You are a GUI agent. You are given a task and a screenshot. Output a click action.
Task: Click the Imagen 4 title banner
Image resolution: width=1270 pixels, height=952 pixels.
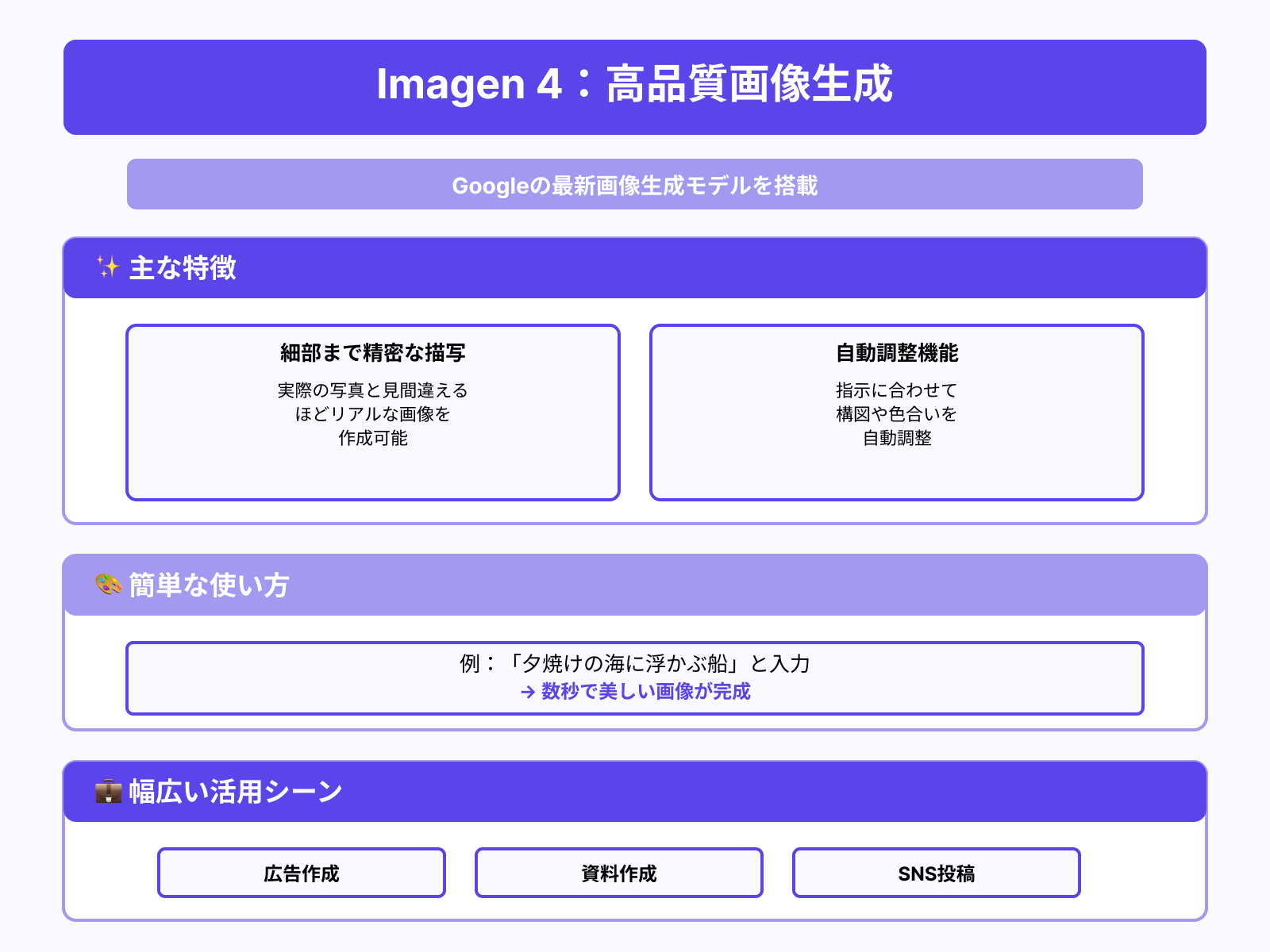tap(635, 87)
